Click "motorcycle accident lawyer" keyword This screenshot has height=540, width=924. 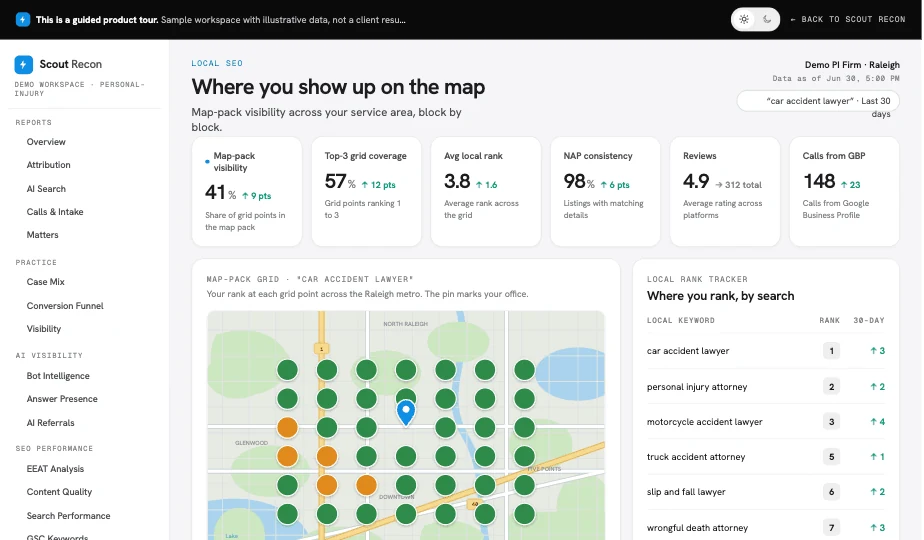pyautogui.click(x=704, y=422)
